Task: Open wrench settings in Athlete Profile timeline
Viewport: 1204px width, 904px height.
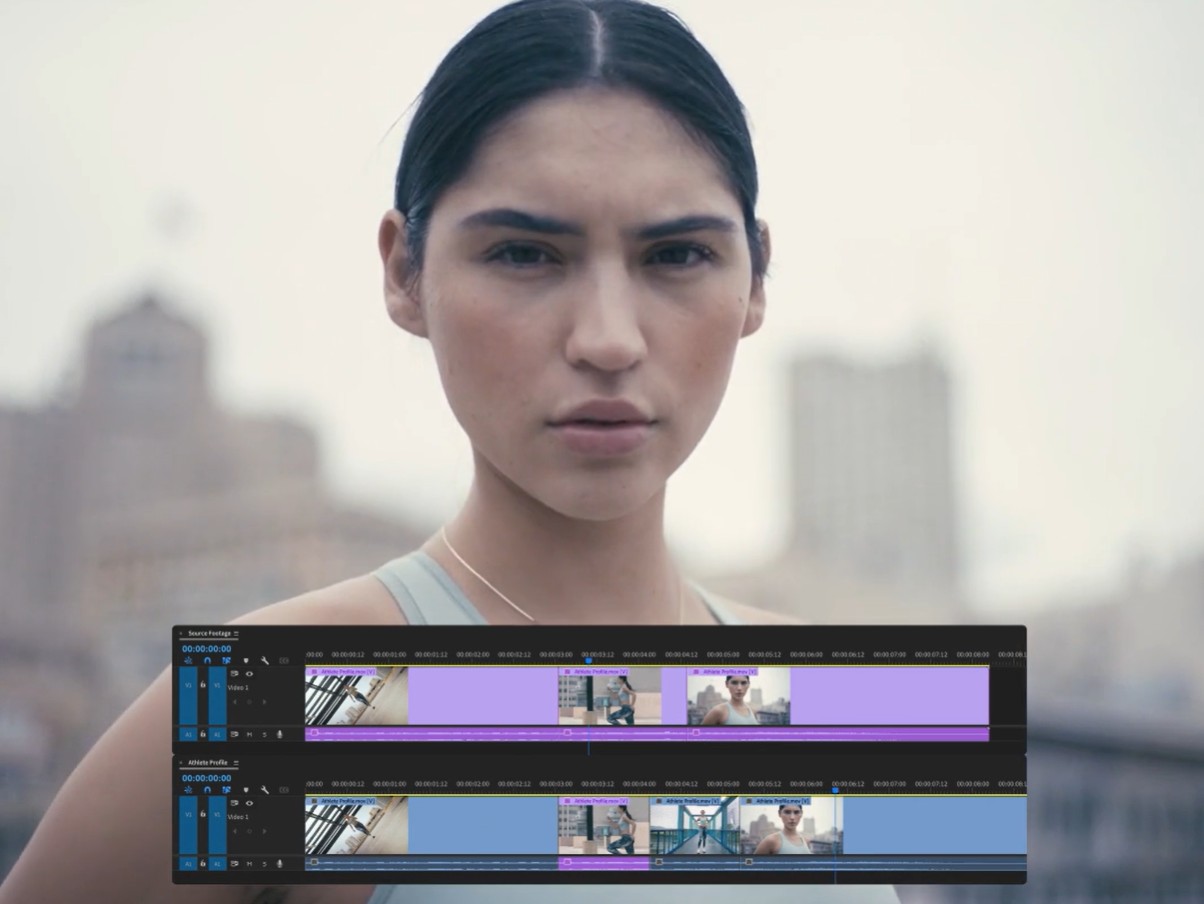Action: click(x=265, y=790)
